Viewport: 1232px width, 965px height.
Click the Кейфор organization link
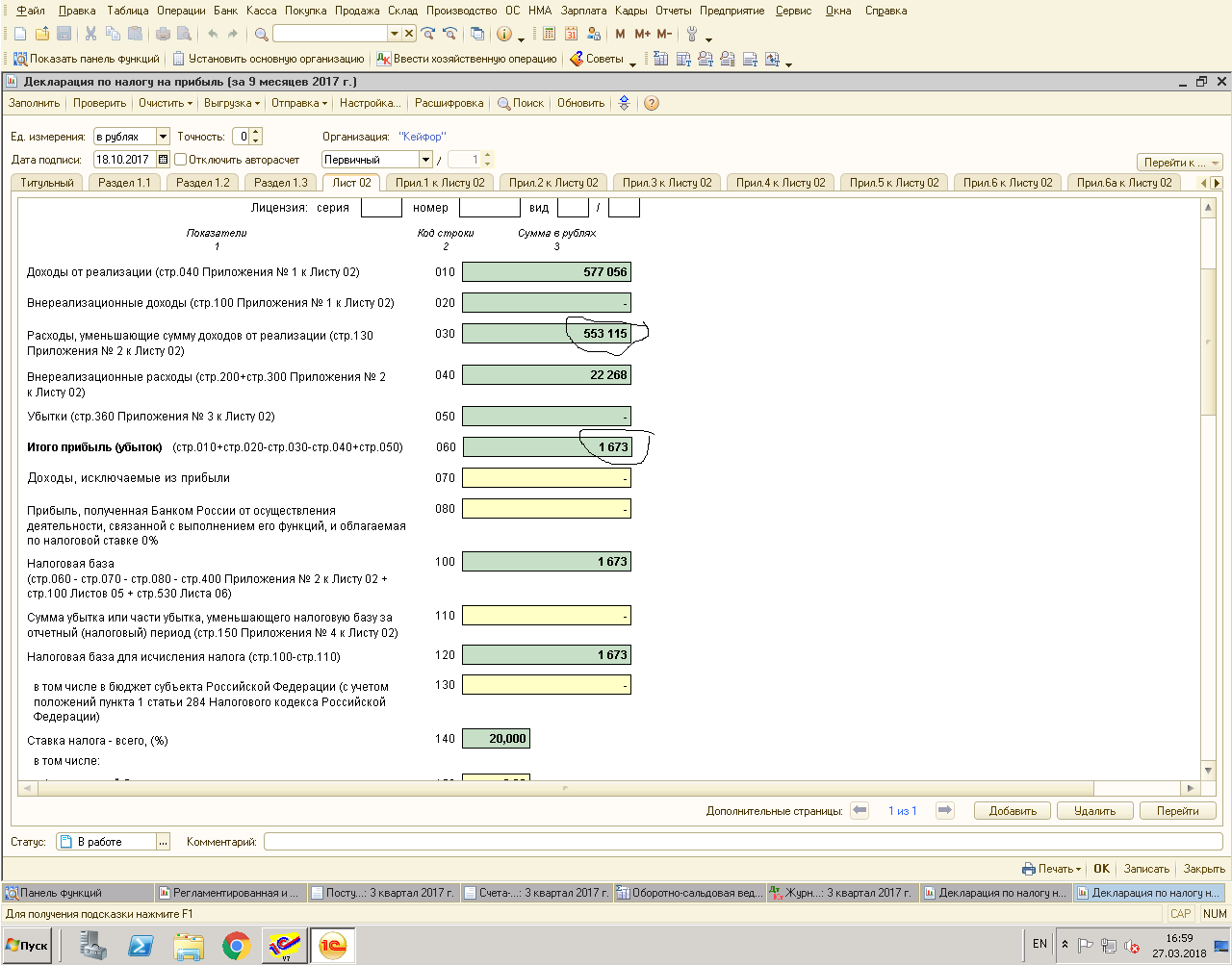pos(422,137)
